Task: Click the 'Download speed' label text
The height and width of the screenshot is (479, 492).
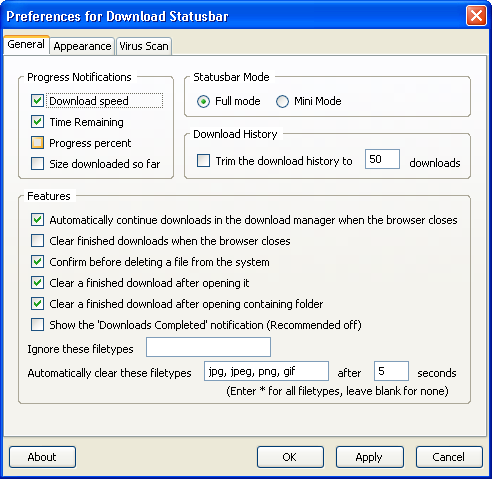Action: 89,101
